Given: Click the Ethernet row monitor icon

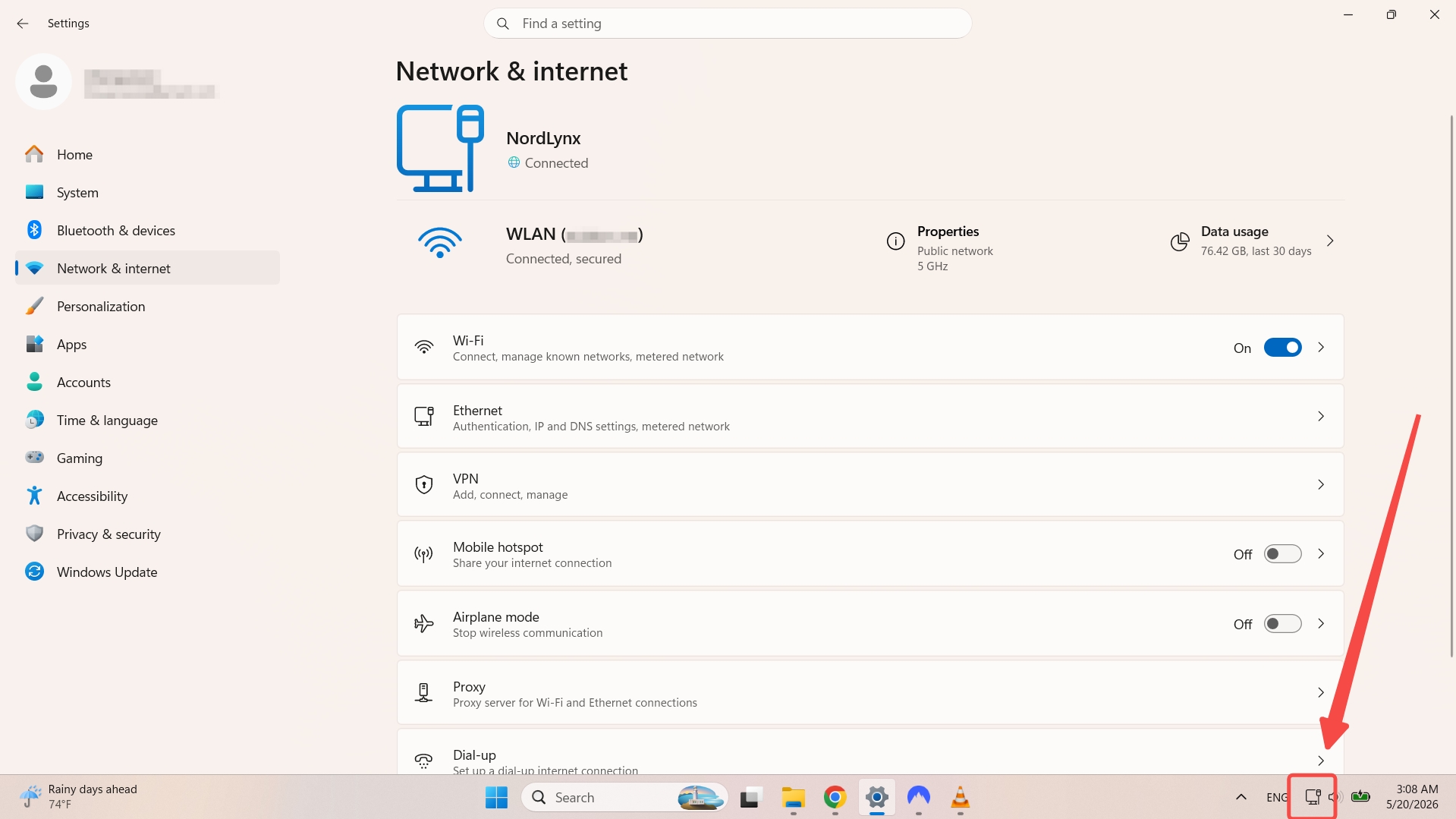Looking at the screenshot, I should (x=424, y=416).
